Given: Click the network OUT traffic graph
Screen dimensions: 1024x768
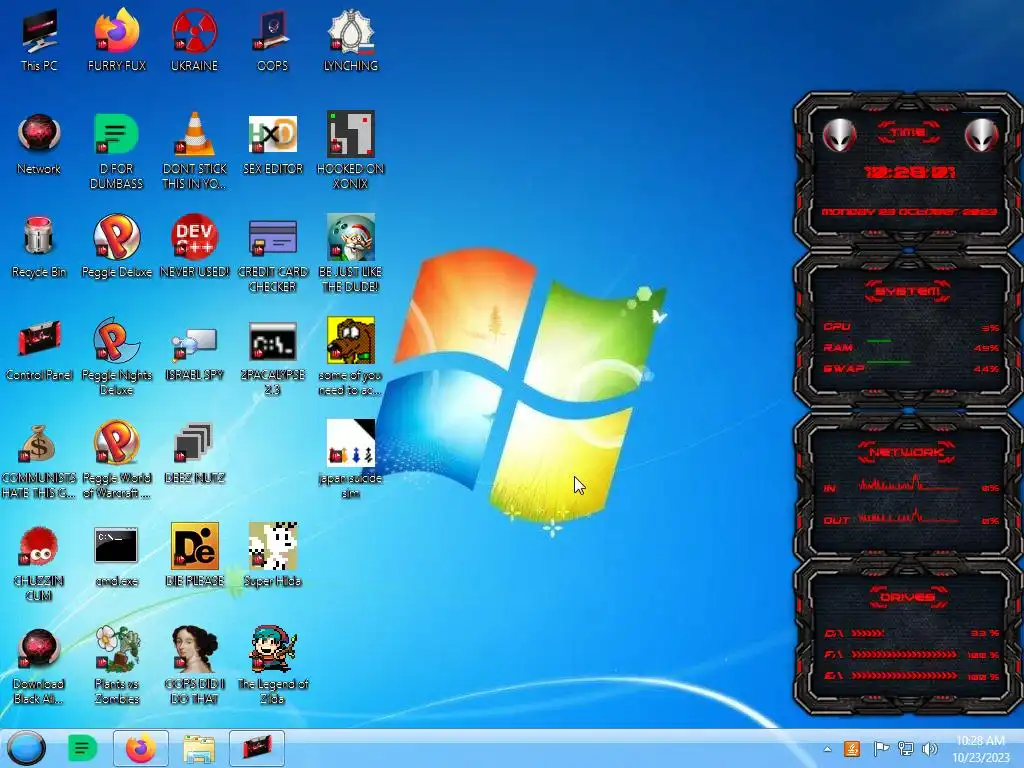Looking at the screenshot, I should click(x=908, y=516).
